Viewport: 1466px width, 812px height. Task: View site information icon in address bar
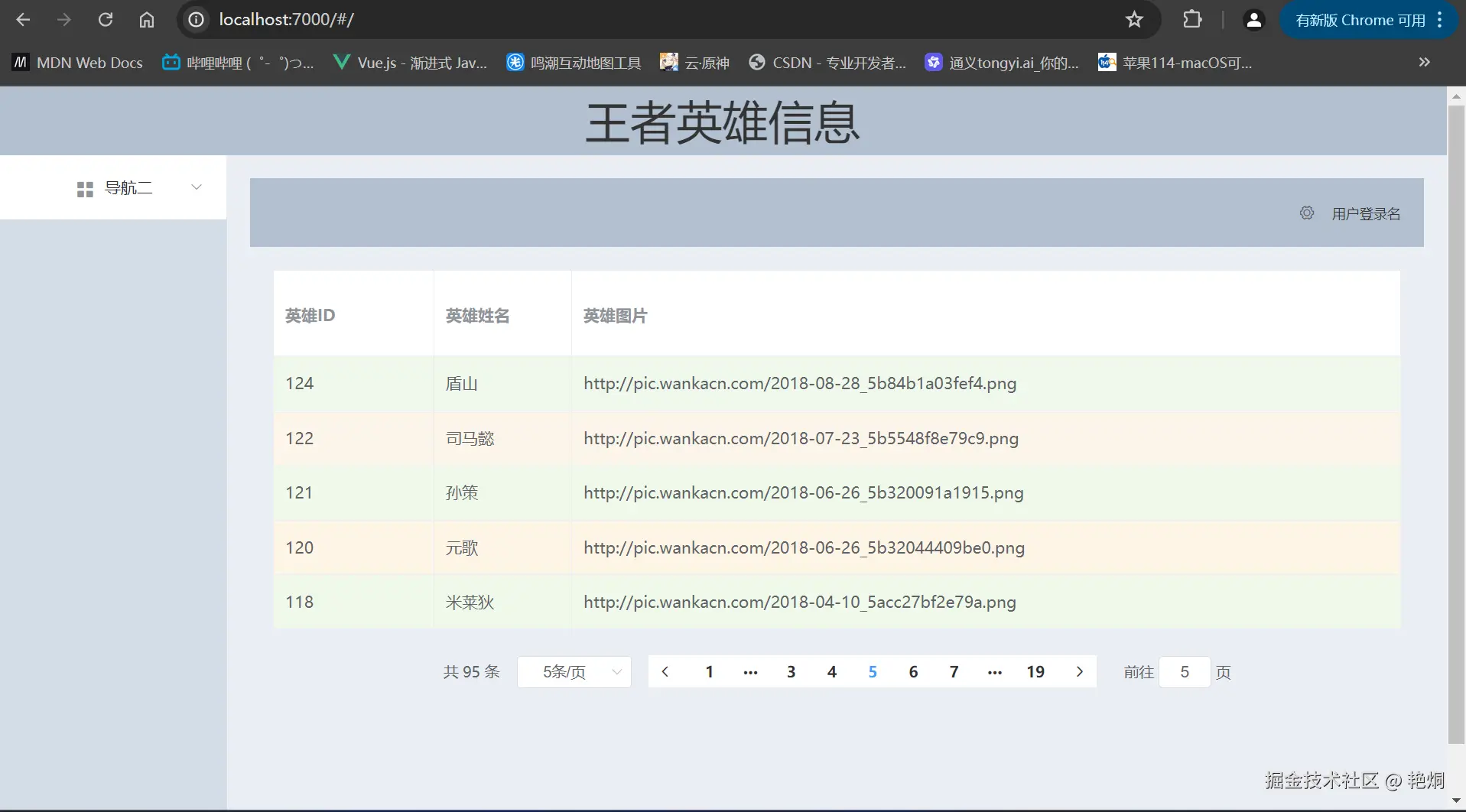click(x=195, y=19)
